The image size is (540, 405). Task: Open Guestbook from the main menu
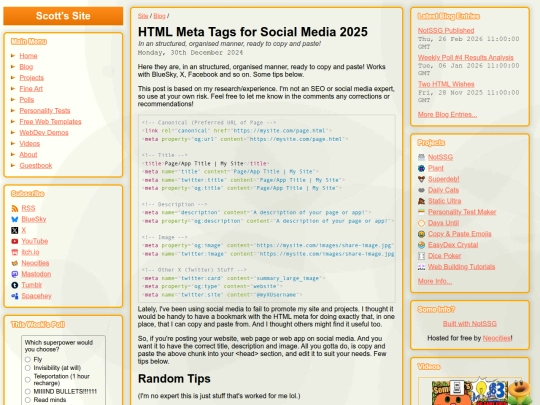pos(36,166)
